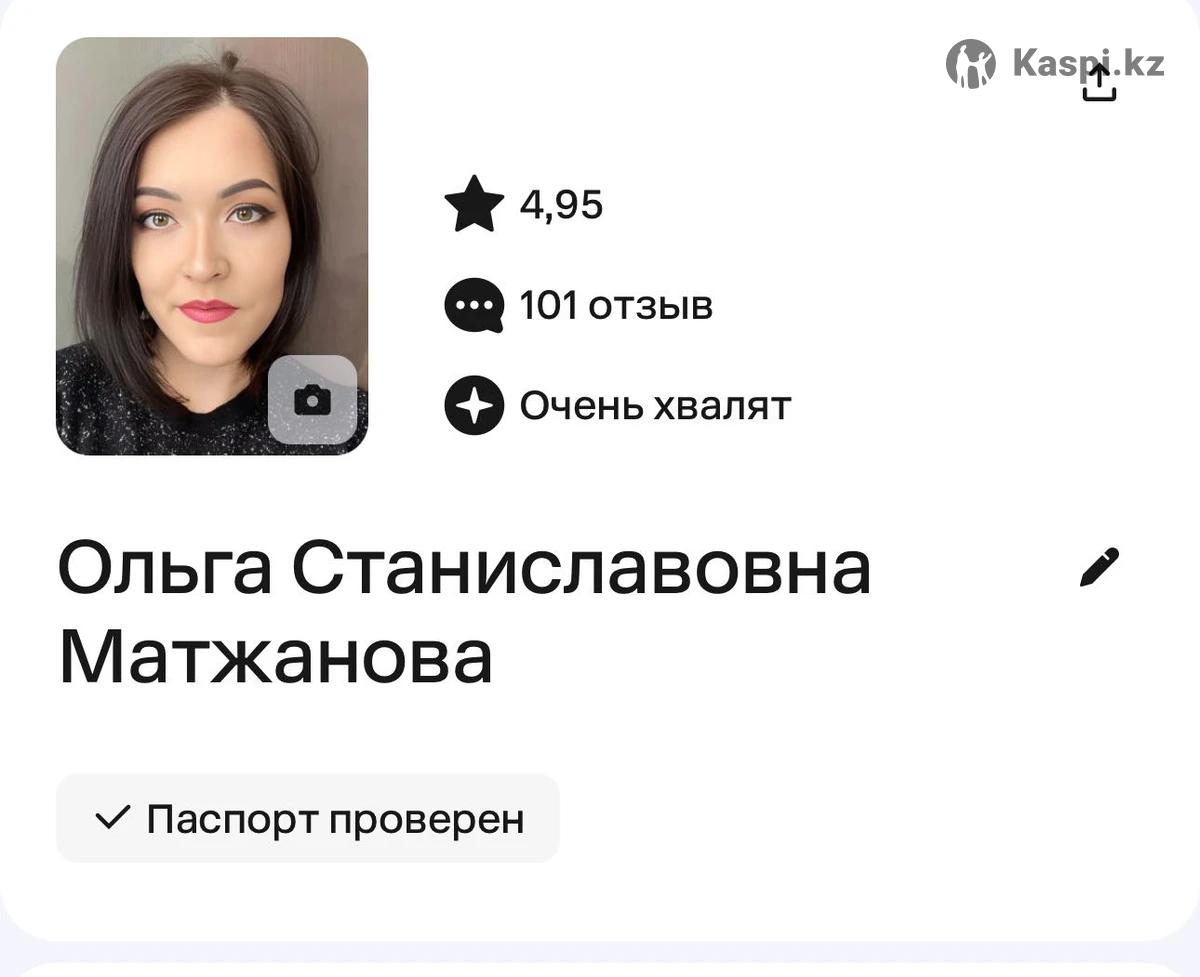Click the Kaspi.kz watermark text

(x=1088, y=63)
